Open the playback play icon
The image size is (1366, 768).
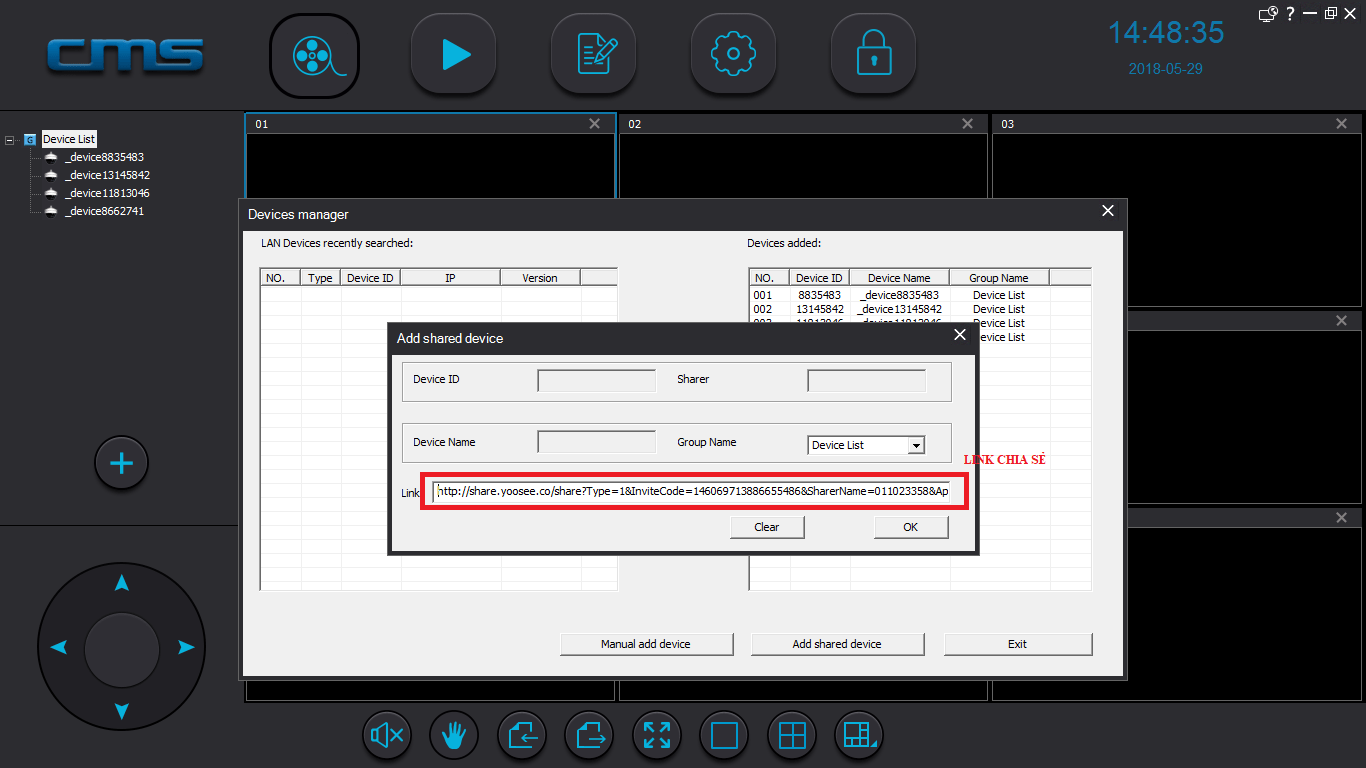coord(454,55)
